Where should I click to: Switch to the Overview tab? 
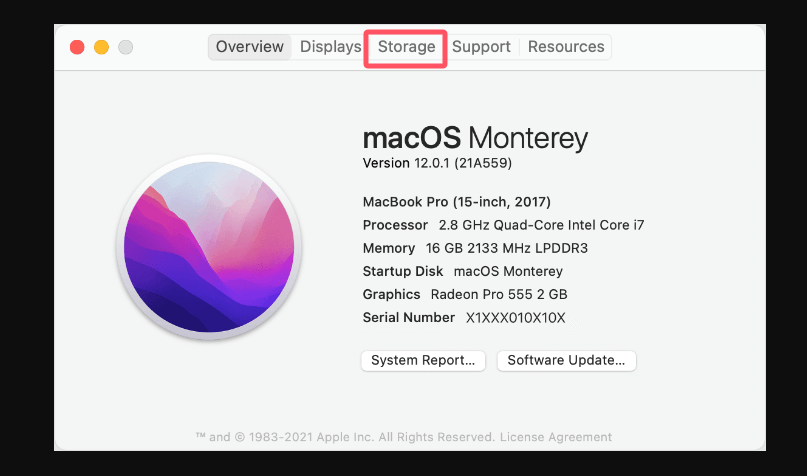click(x=250, y=47)
